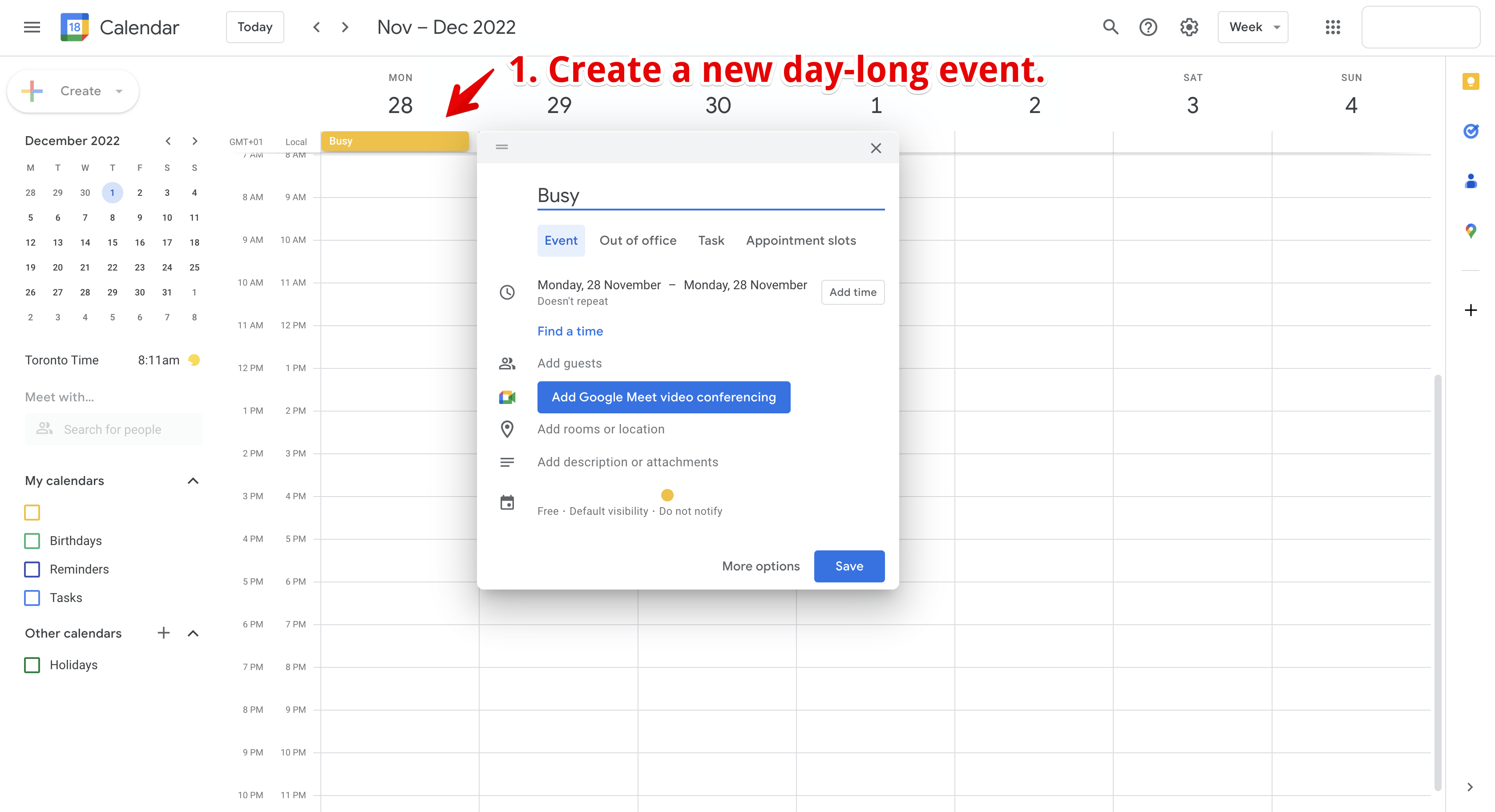Click the Search for people field
The width and height of the screenshot is (1495, 812).
point(113,429)
